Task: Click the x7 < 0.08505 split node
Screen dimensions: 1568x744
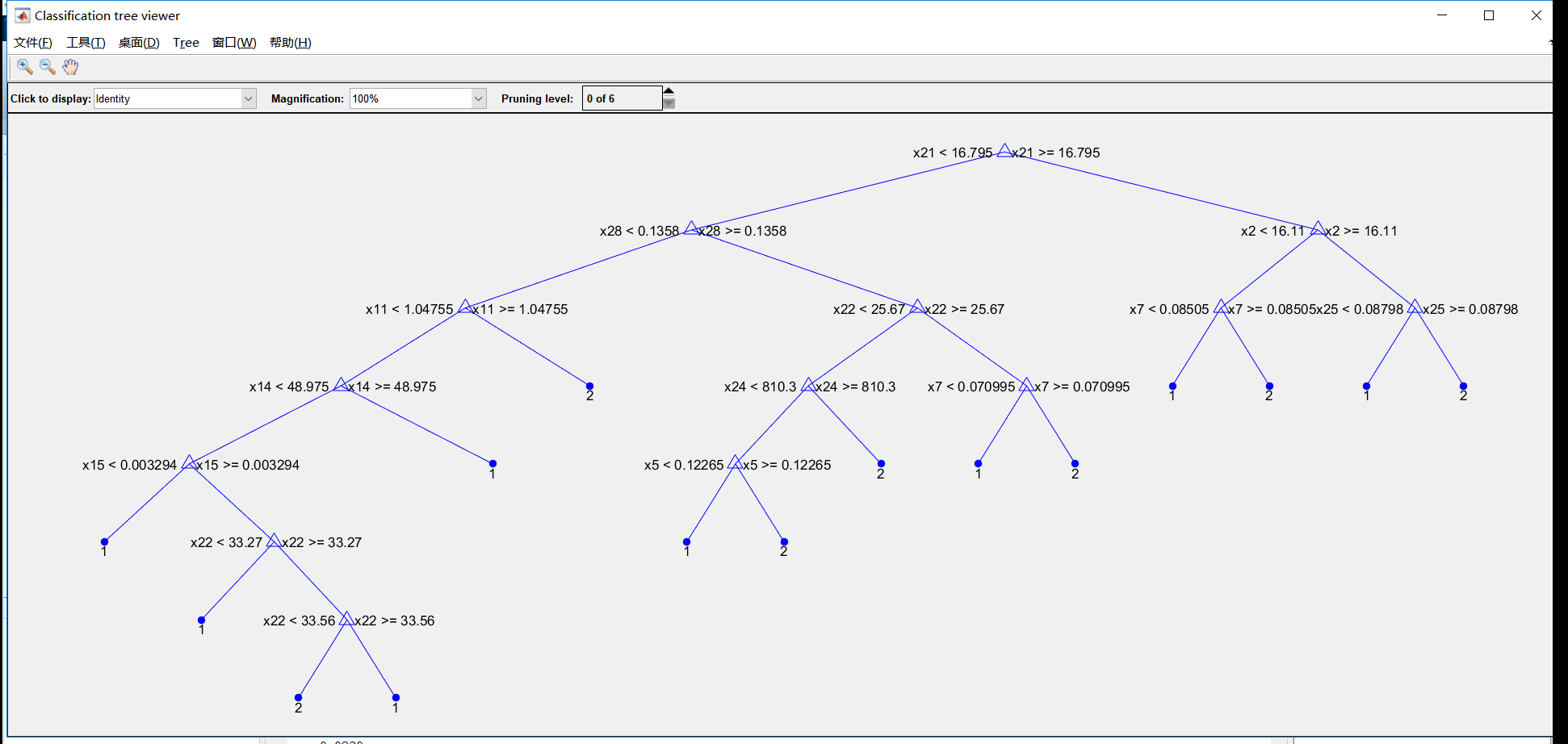Action: coord(1221,307)
